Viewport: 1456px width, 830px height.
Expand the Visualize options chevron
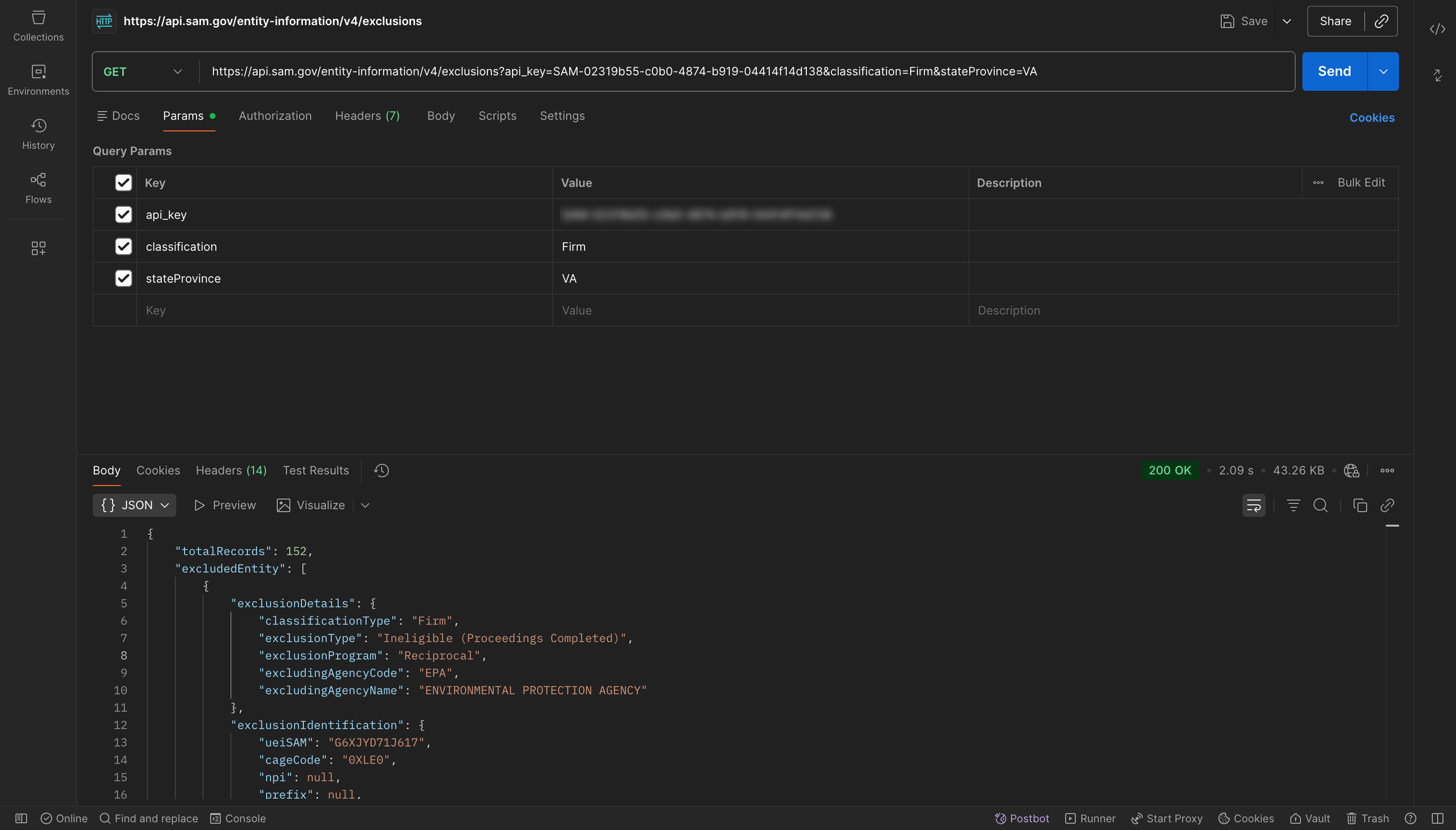(365, 505)
